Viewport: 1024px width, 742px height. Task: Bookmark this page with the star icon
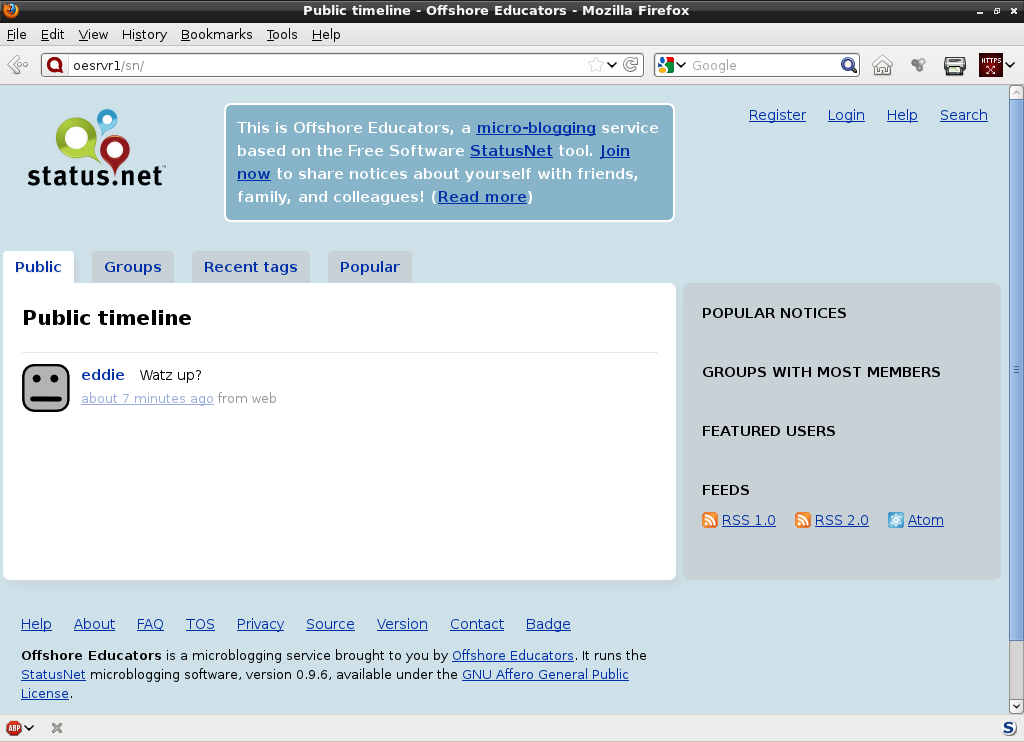596,65
